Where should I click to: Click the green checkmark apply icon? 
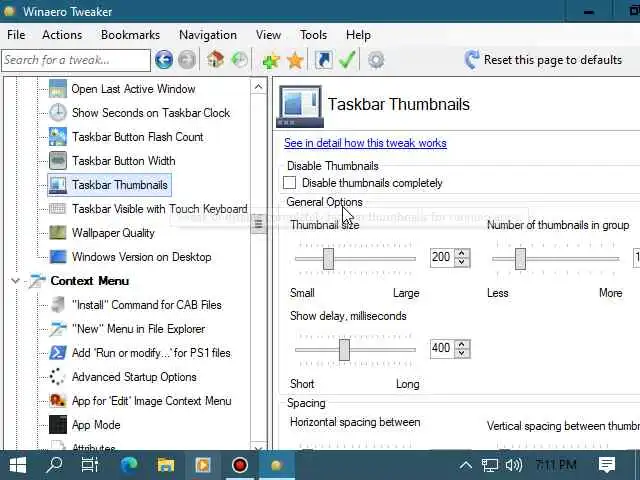(x=347, y=60)
